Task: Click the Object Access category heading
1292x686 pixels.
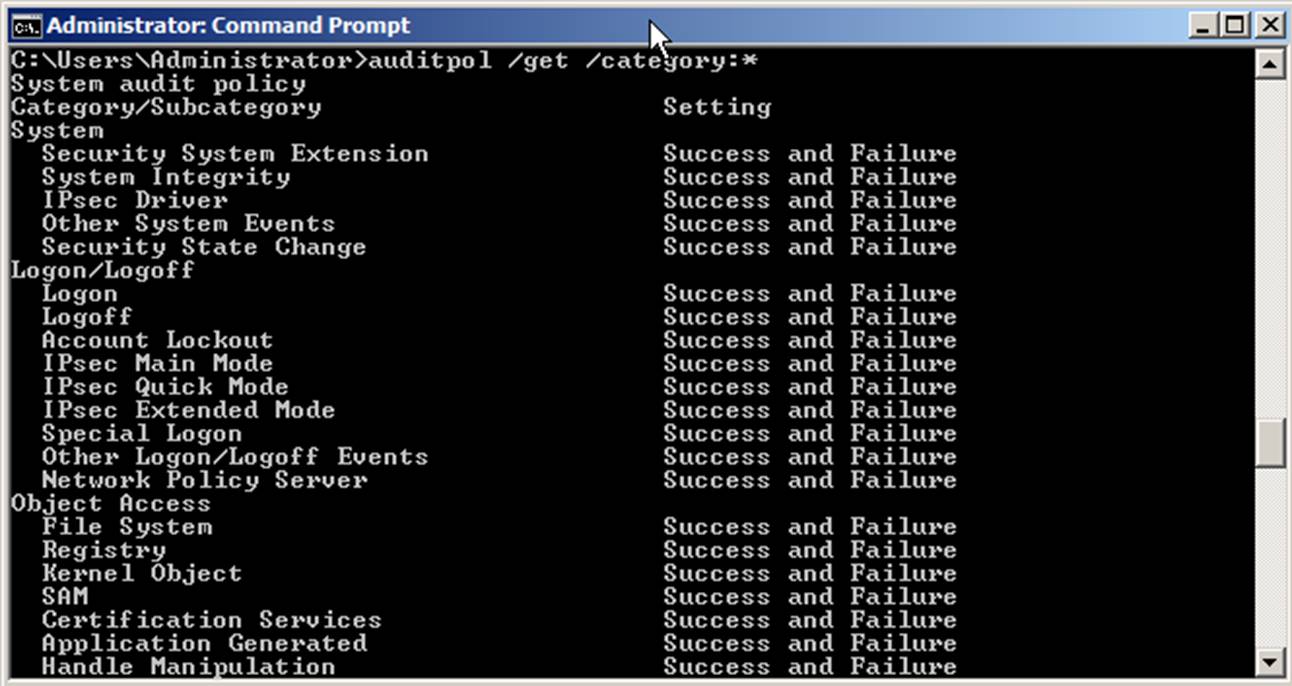Action: [110, 503]
